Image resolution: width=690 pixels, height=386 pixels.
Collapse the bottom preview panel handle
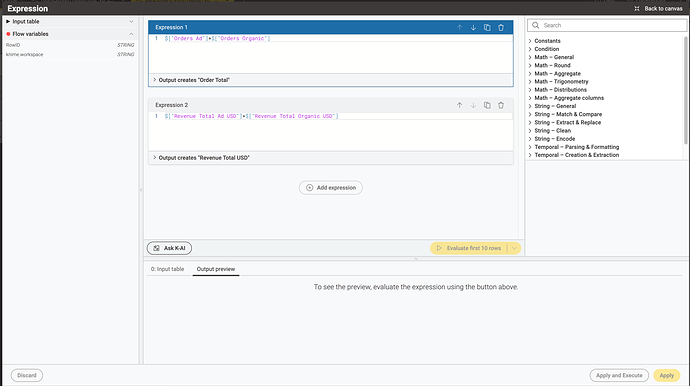point(416,259)
